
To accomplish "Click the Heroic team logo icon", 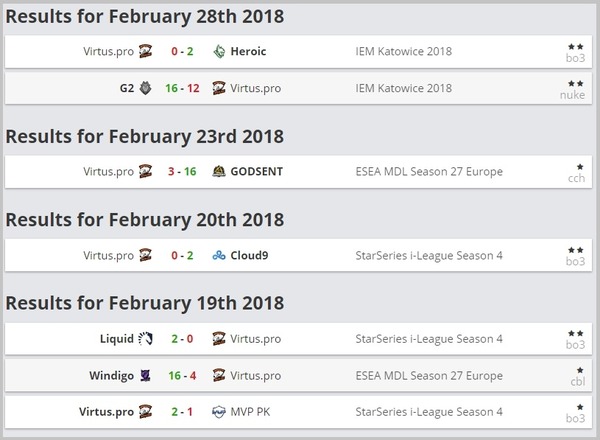I will [x=219, y=51].
